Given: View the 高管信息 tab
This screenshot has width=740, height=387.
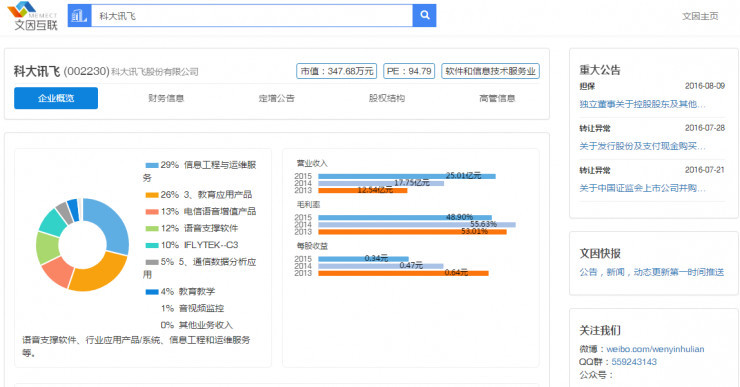Looking at the screenshot, I should 497,98.
